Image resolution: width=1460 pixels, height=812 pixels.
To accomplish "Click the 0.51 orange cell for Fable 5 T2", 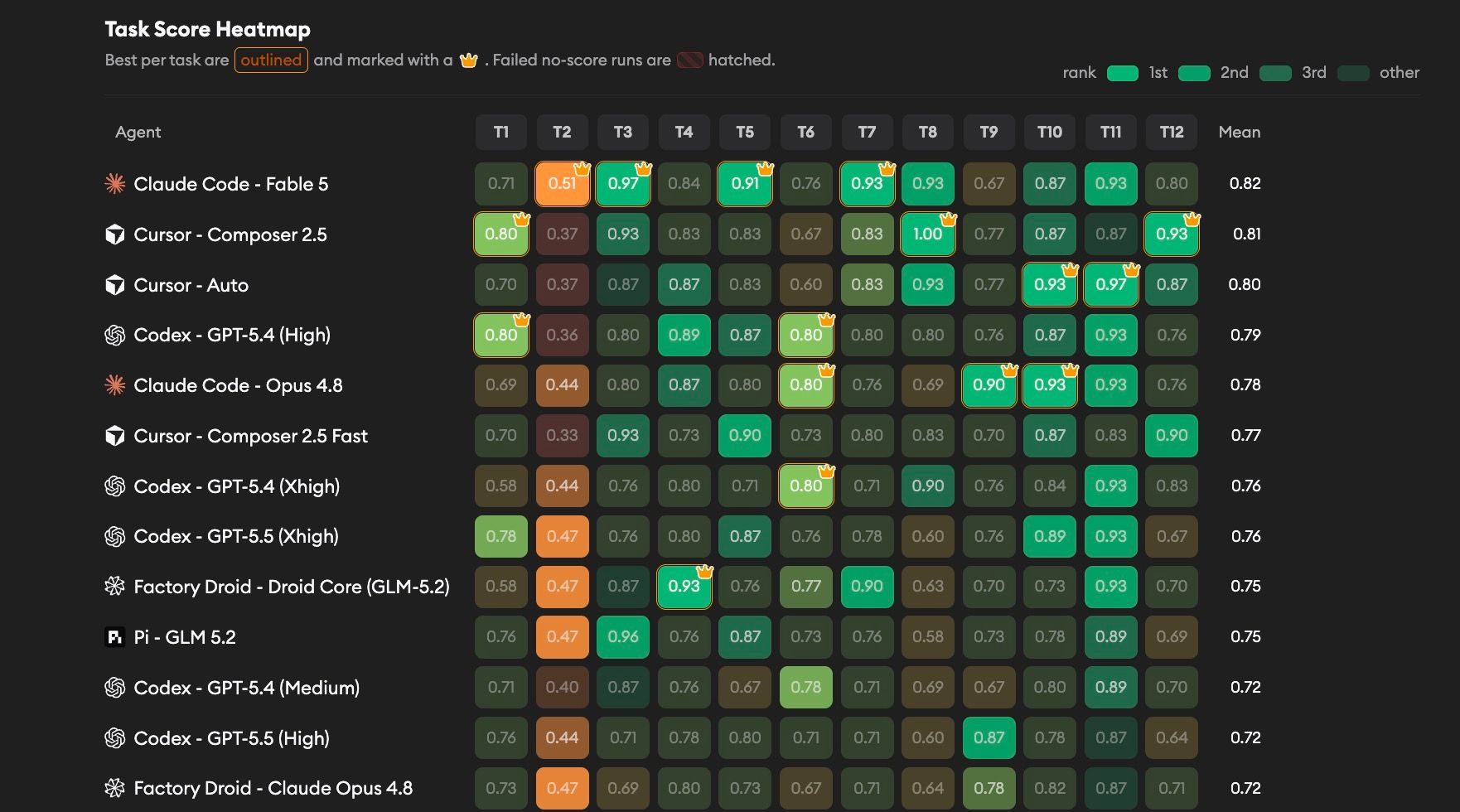I will click(x=562, y=184).
